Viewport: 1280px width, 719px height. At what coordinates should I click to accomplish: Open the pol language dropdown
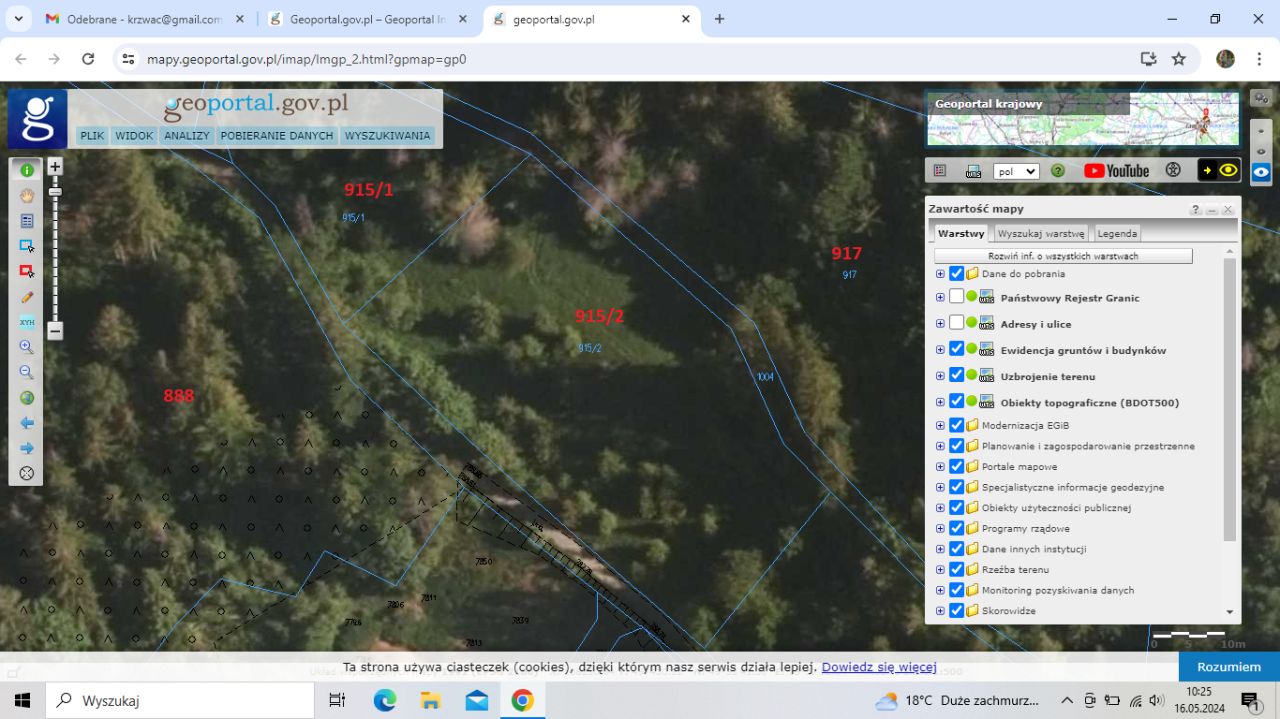(1016, 171)
